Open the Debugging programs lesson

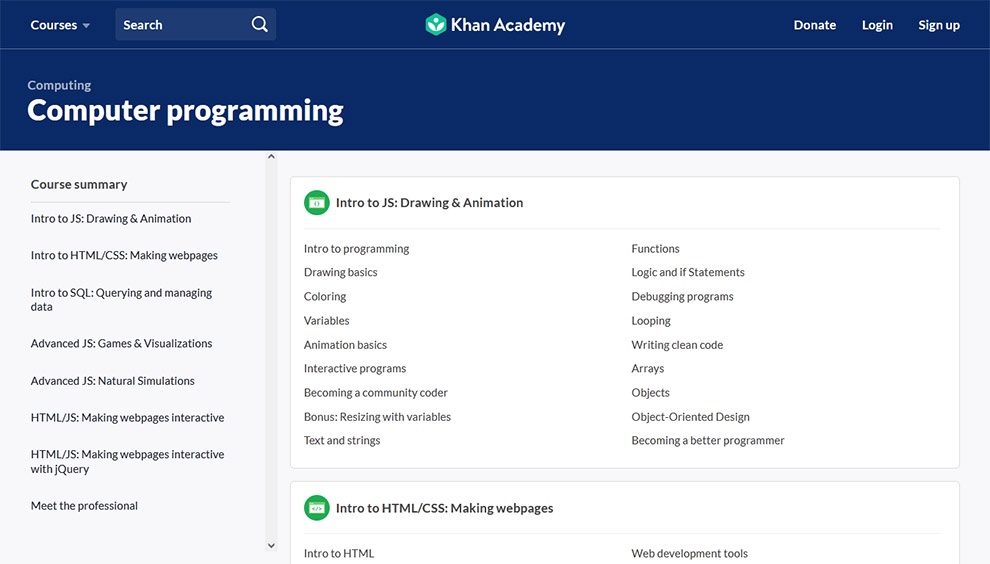tap(682, 296)
